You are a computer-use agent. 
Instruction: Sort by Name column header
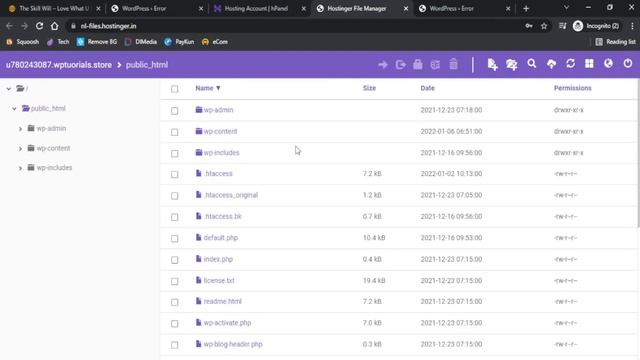208,88
